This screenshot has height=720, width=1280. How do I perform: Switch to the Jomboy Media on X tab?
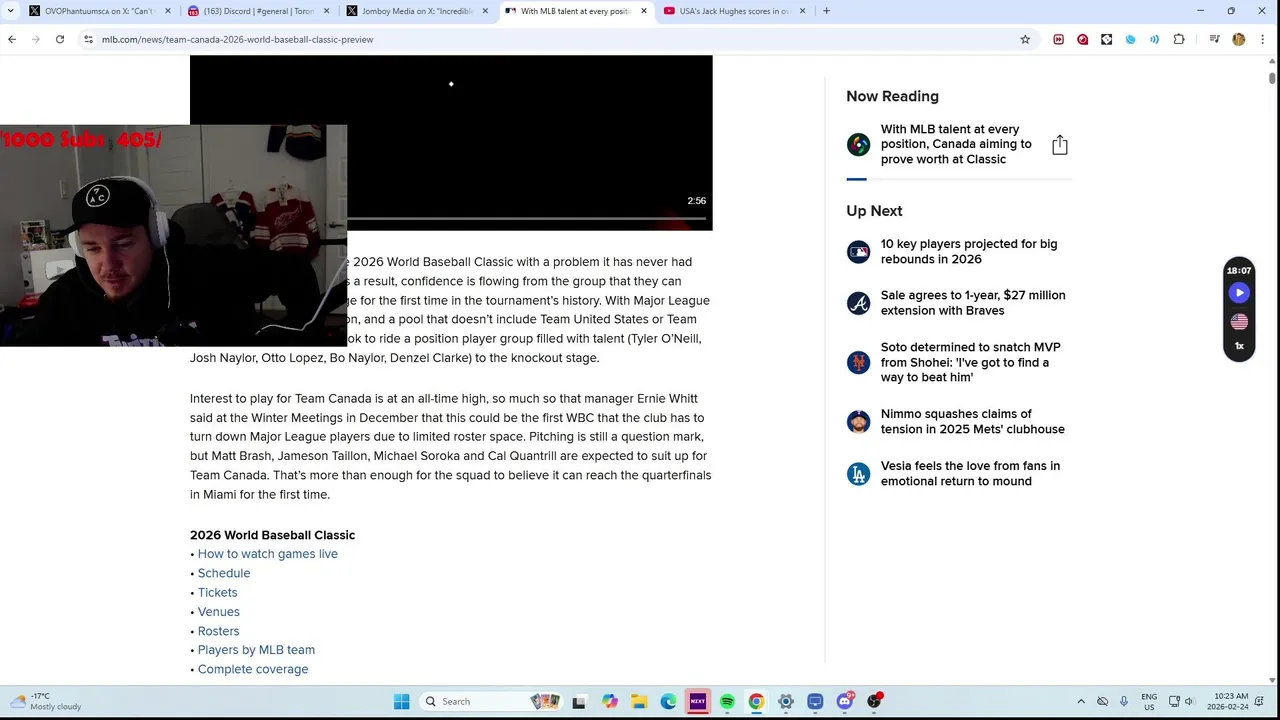tap(415, 11)
